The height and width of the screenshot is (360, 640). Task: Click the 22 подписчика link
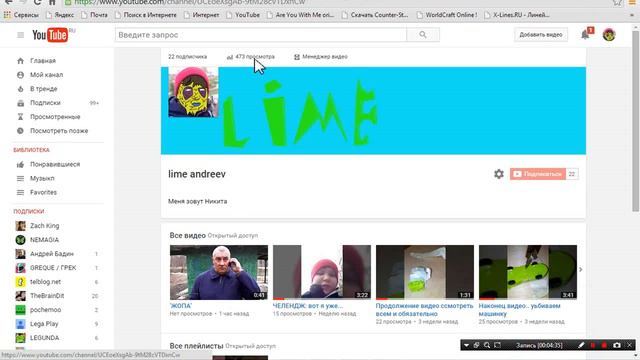tap(187, 57)
